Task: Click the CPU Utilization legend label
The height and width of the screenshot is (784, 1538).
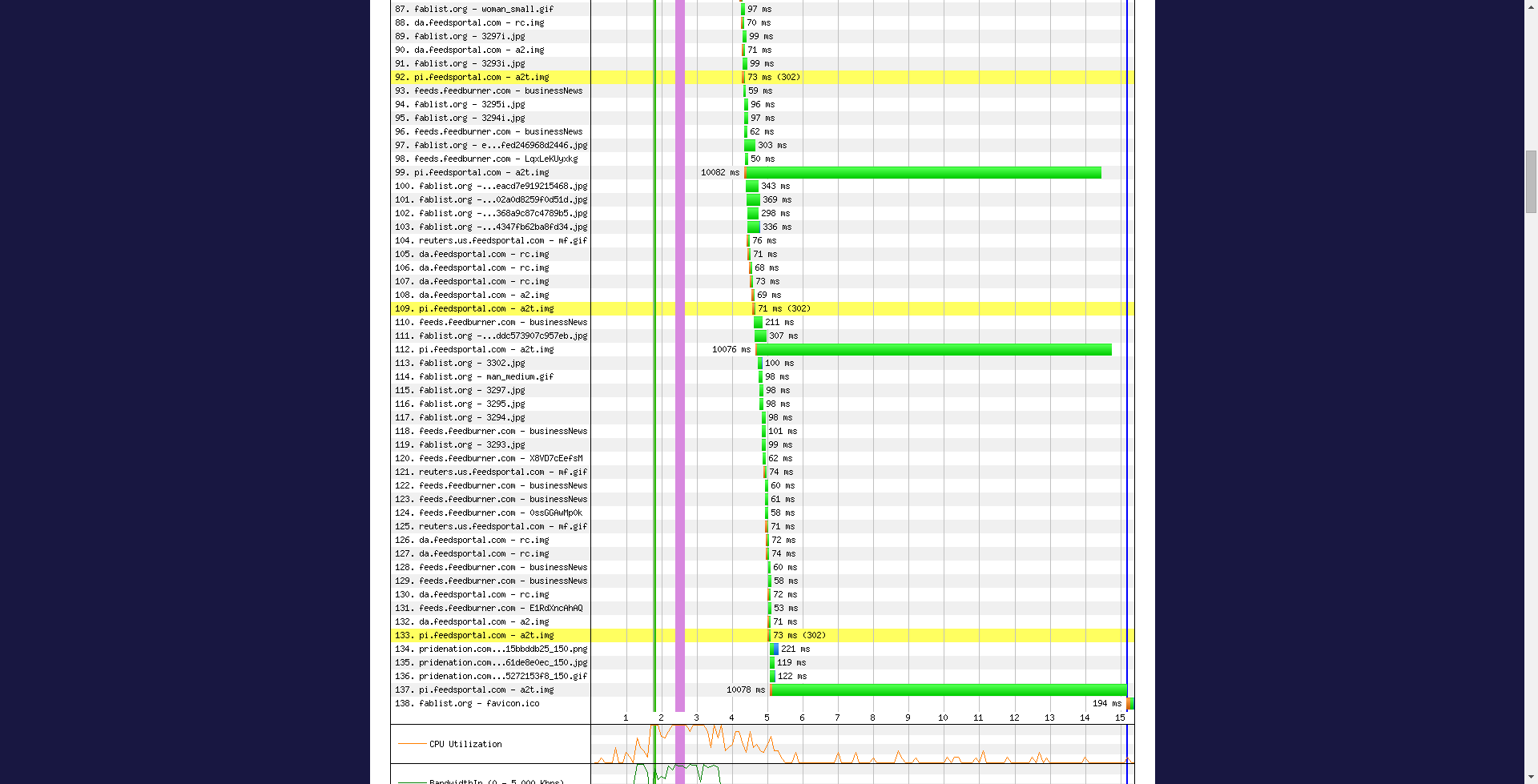Action: pyautogui.click(x=465, y=745)
